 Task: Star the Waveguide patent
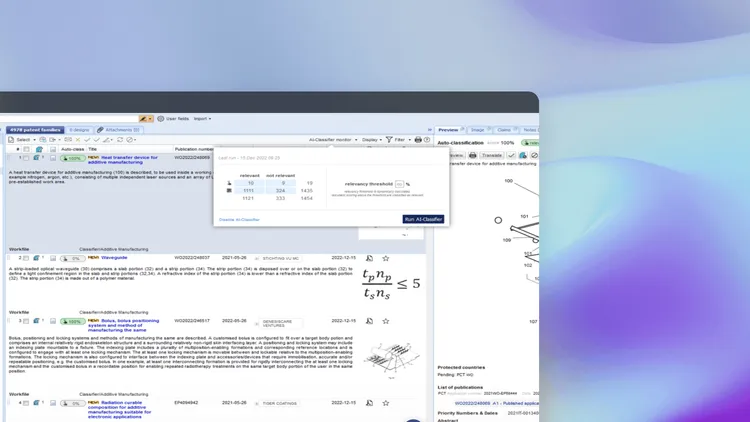tap(386, 258)
